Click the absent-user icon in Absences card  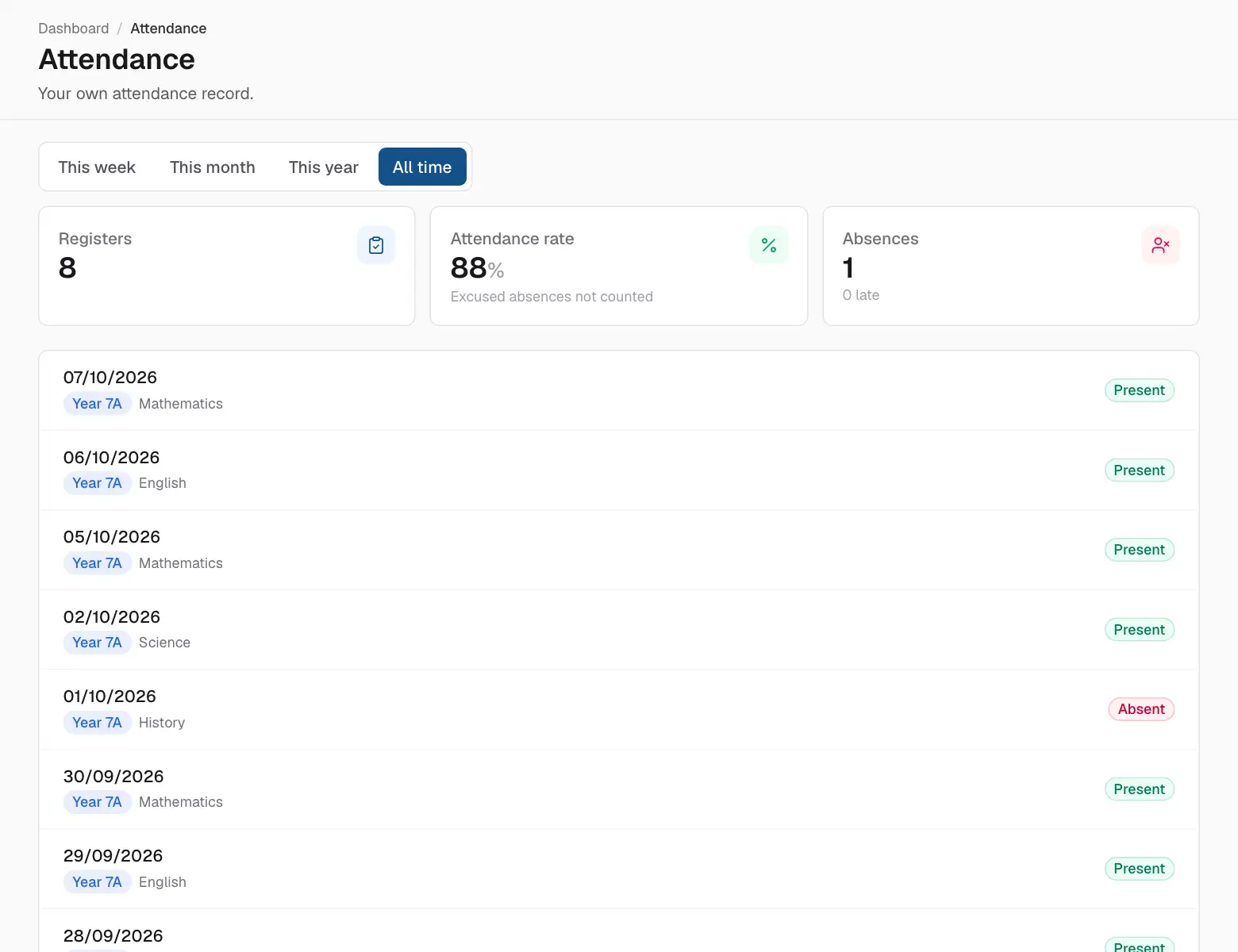tap(1160, 245)
